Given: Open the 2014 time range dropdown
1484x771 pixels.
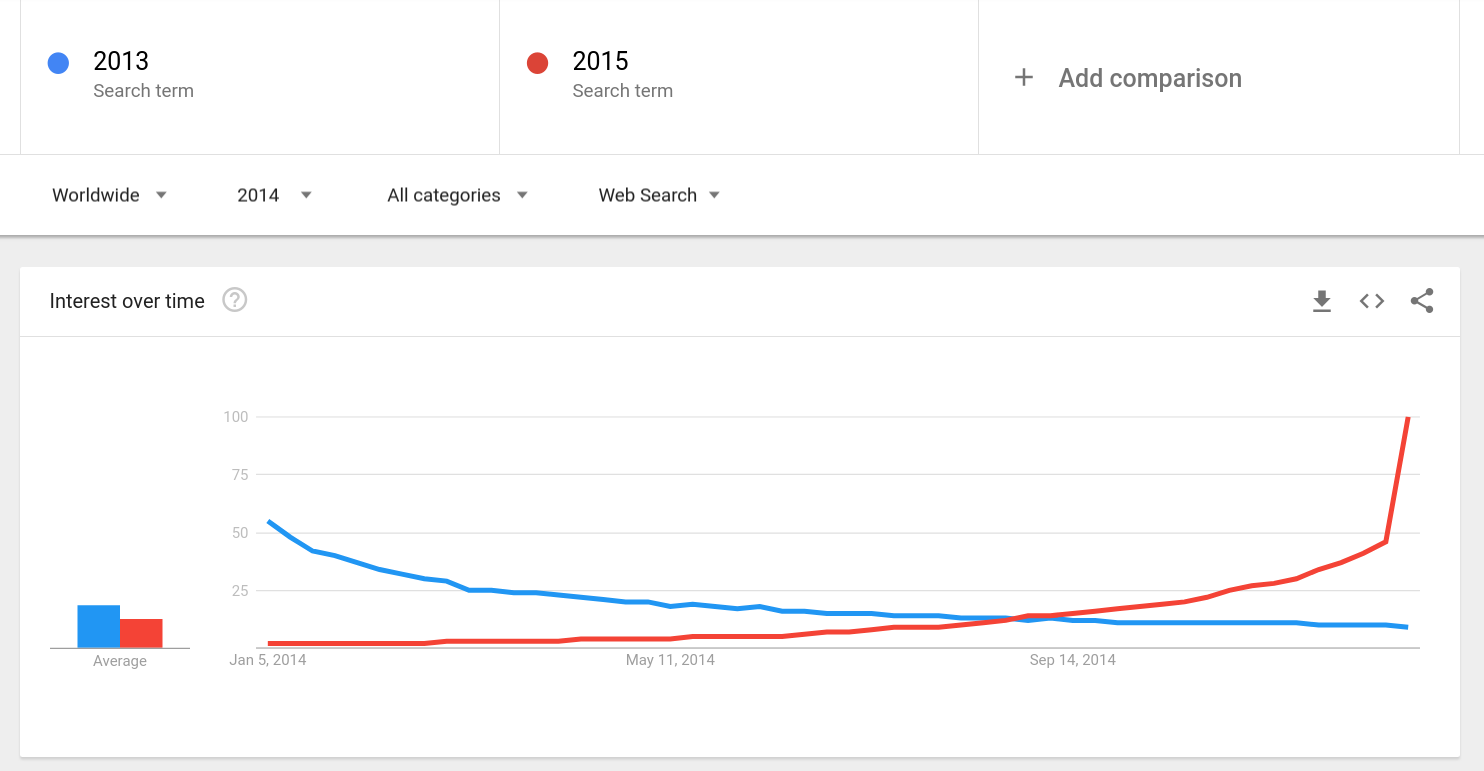Looking at the screenshot, I should click(275, 195).
